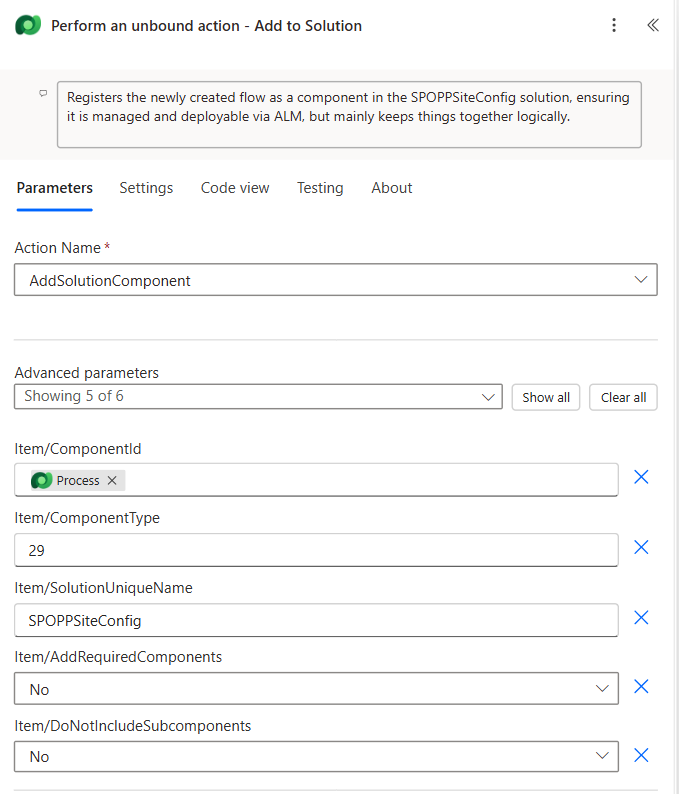Click the Show all button

[x=546, y=398]
